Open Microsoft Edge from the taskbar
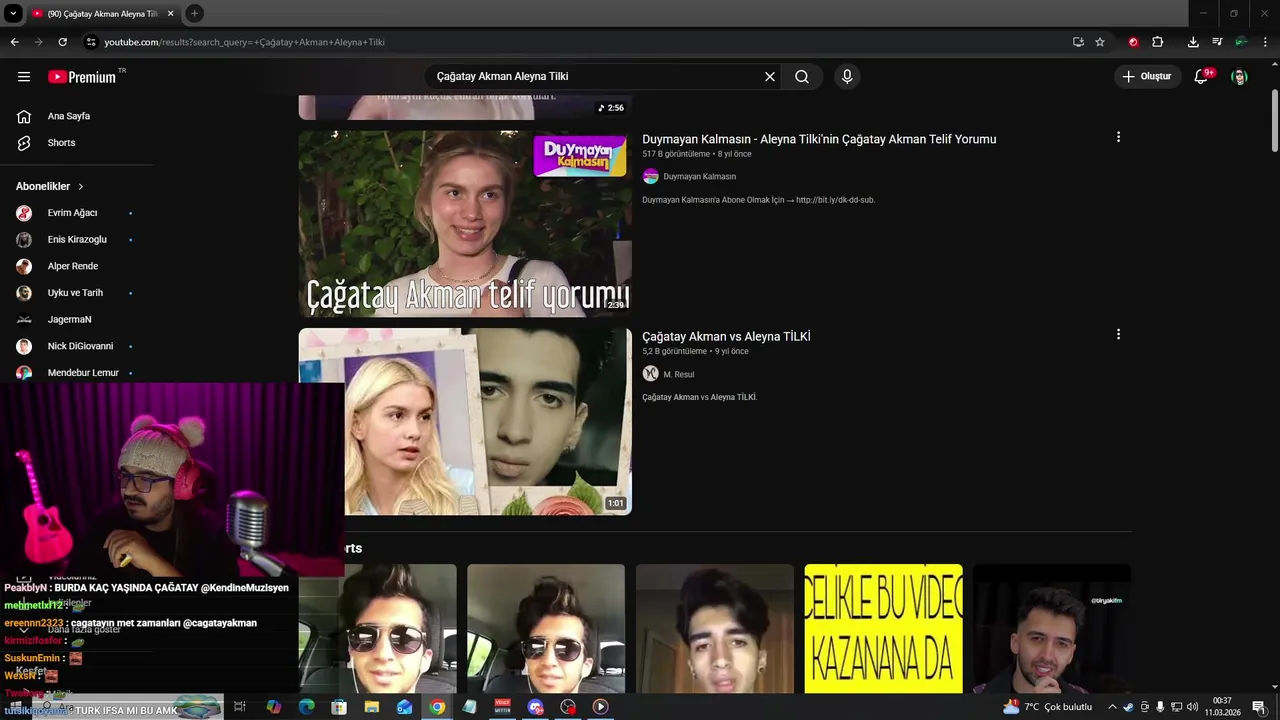The width and height of the screenshot is (1280, 720). point(307,707)
